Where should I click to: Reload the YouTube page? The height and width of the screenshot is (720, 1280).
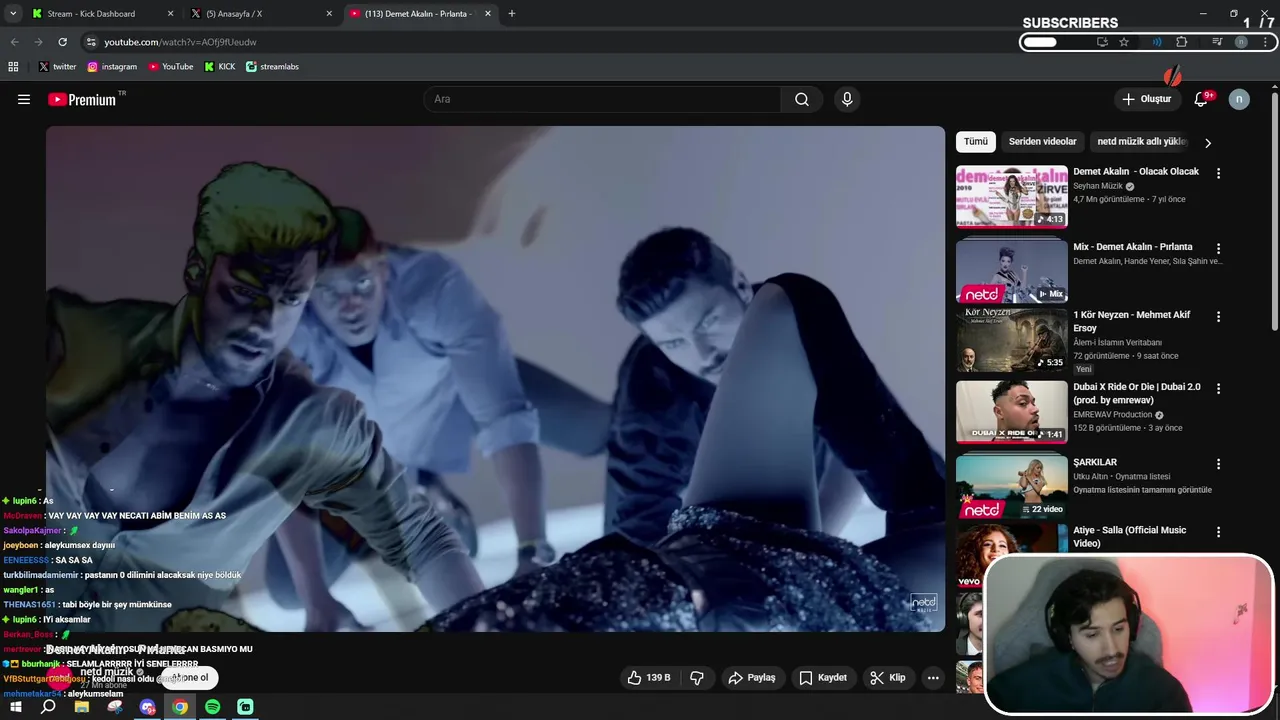pyautogui.click(x=62, y=42)
